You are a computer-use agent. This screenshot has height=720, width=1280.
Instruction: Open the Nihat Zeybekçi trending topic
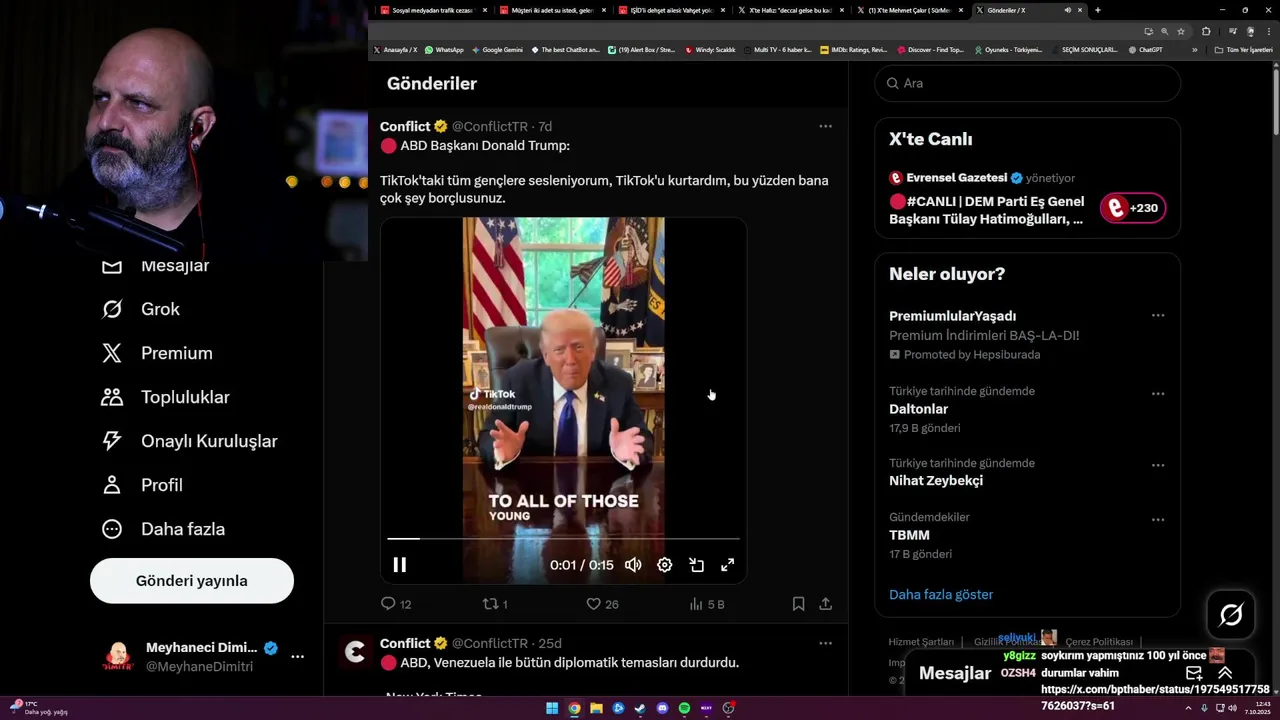coord(936,481)
